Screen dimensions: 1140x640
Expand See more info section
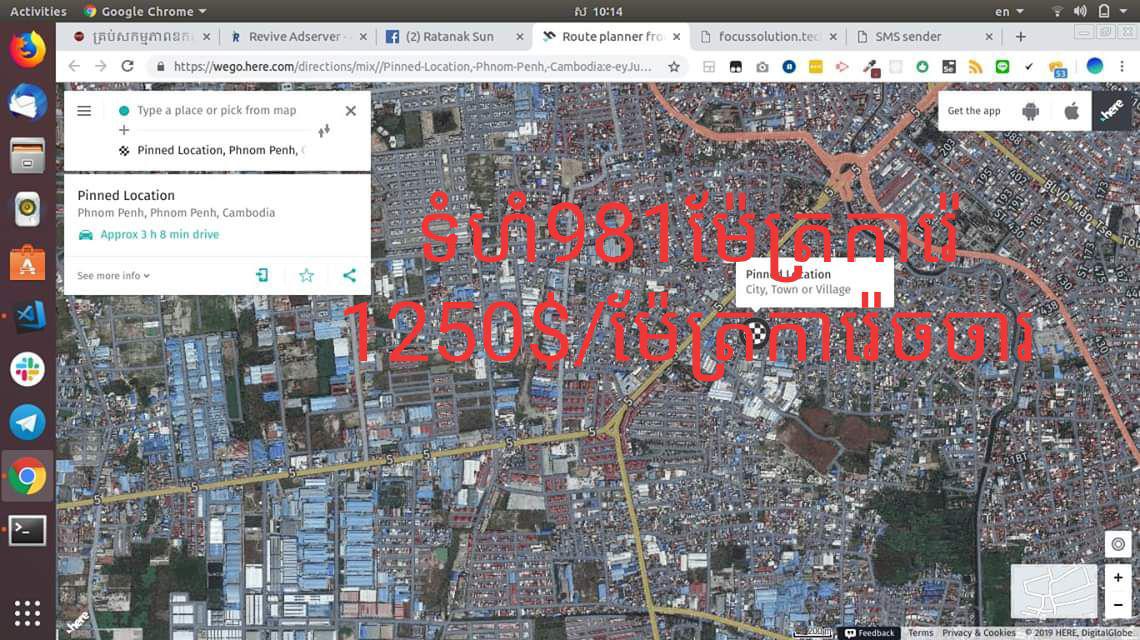point(113,276)
